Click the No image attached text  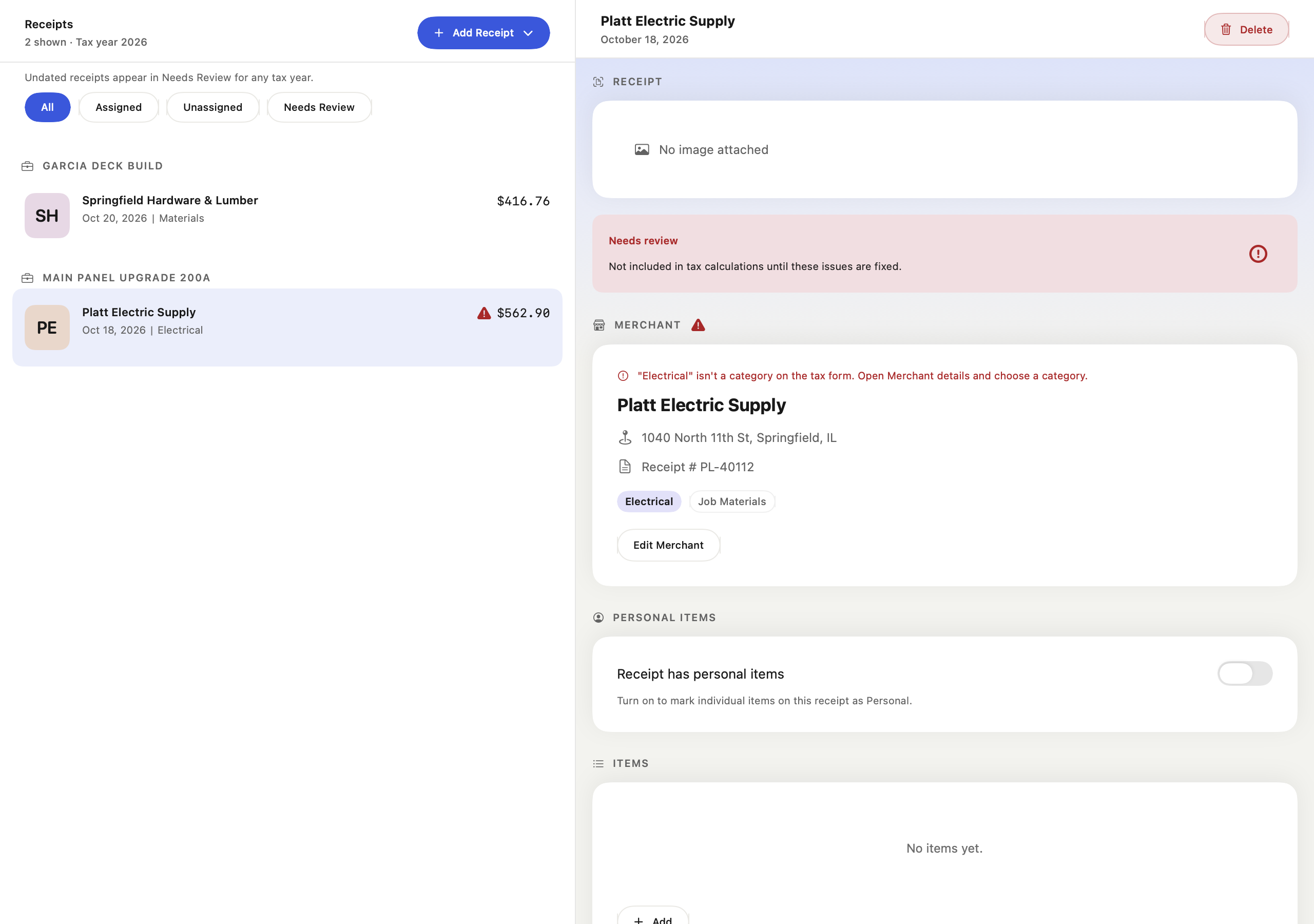point(713,150)
